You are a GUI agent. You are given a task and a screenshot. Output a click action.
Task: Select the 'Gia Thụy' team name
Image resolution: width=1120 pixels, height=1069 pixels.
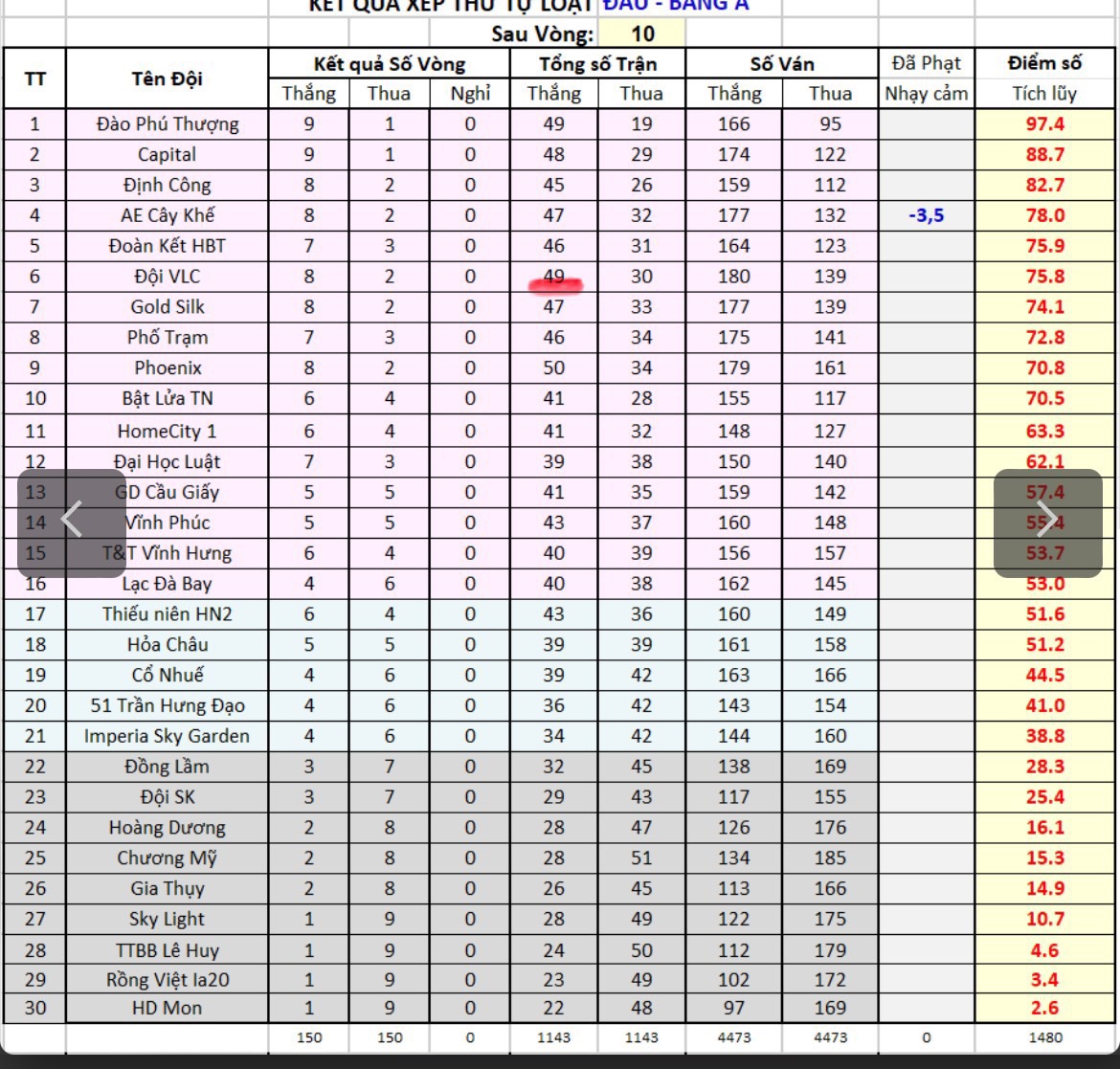(168, 888)
